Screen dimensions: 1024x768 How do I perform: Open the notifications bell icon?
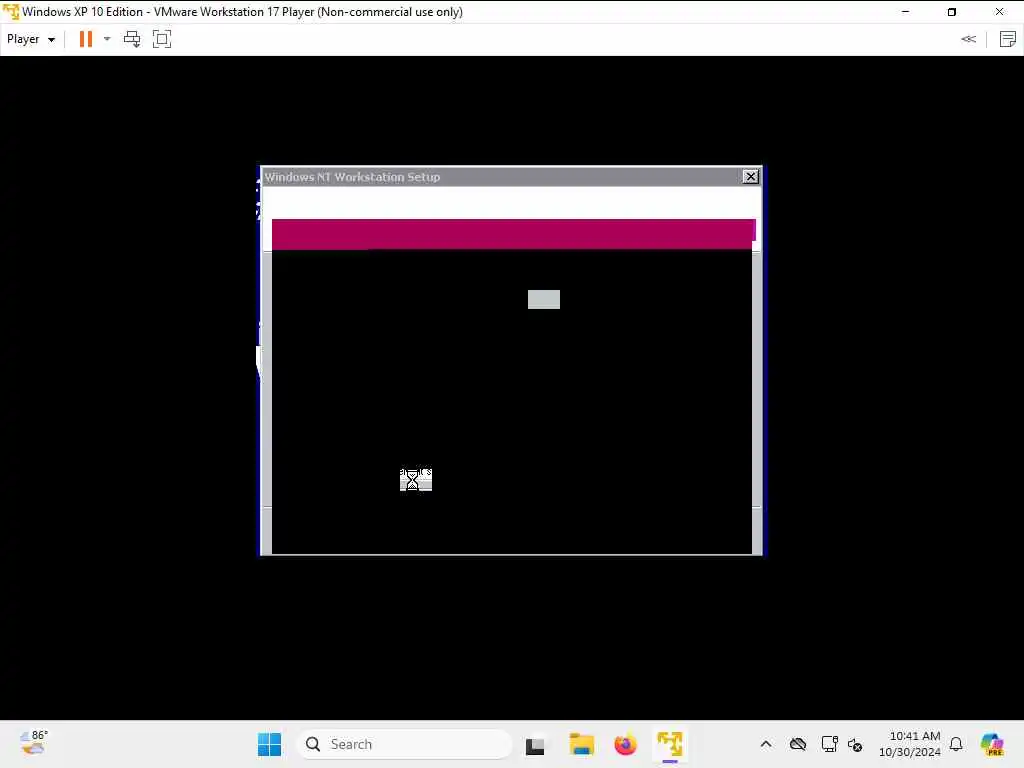pos(956,744)
